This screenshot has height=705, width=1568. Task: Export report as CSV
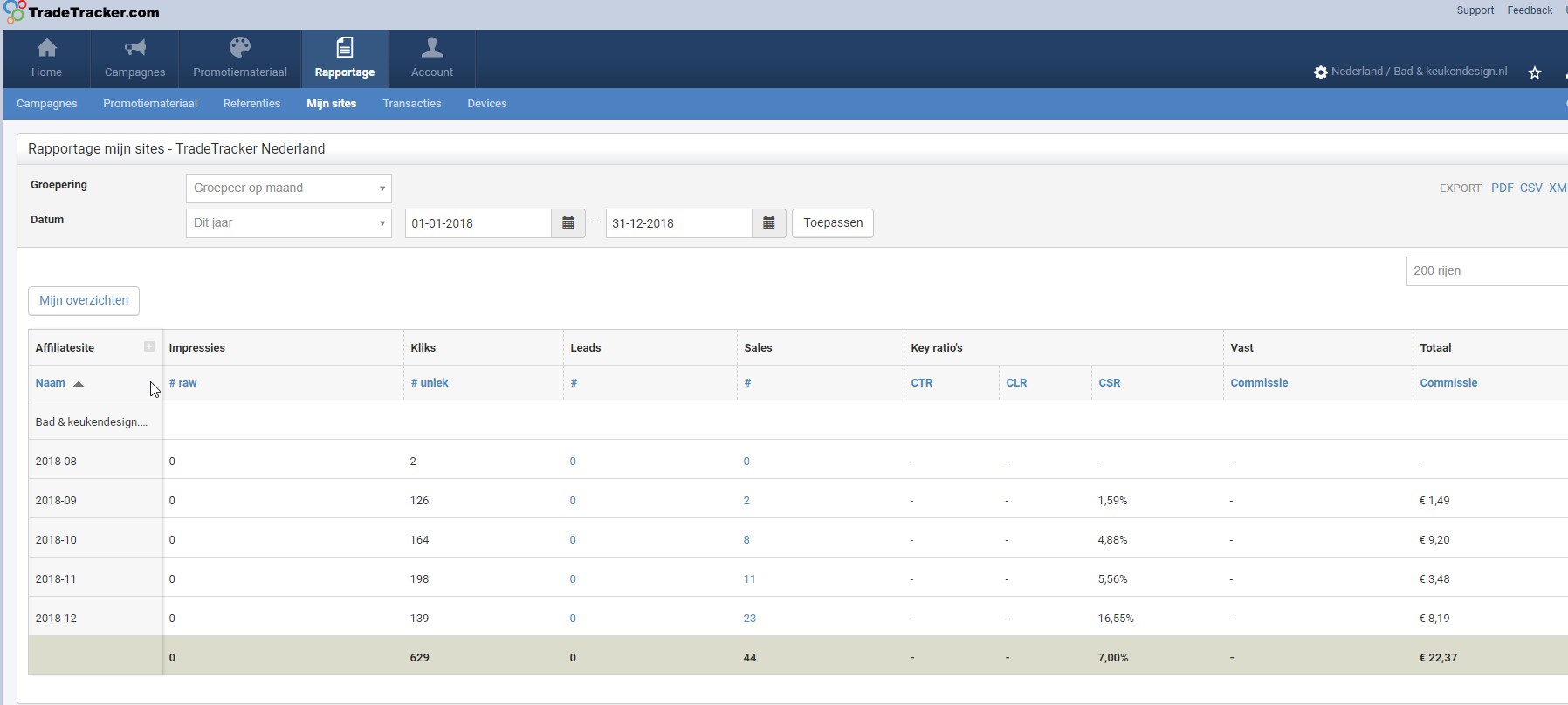pos(1531,188)
